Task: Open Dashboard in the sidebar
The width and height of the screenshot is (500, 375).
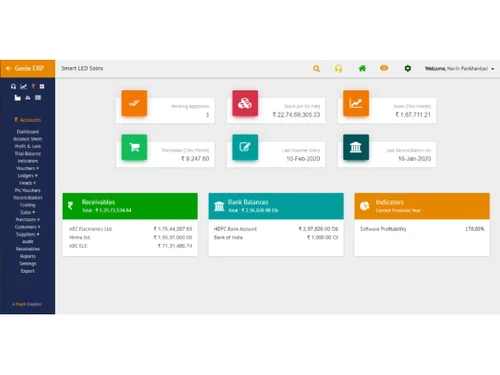Action: [x=28, y=132]
